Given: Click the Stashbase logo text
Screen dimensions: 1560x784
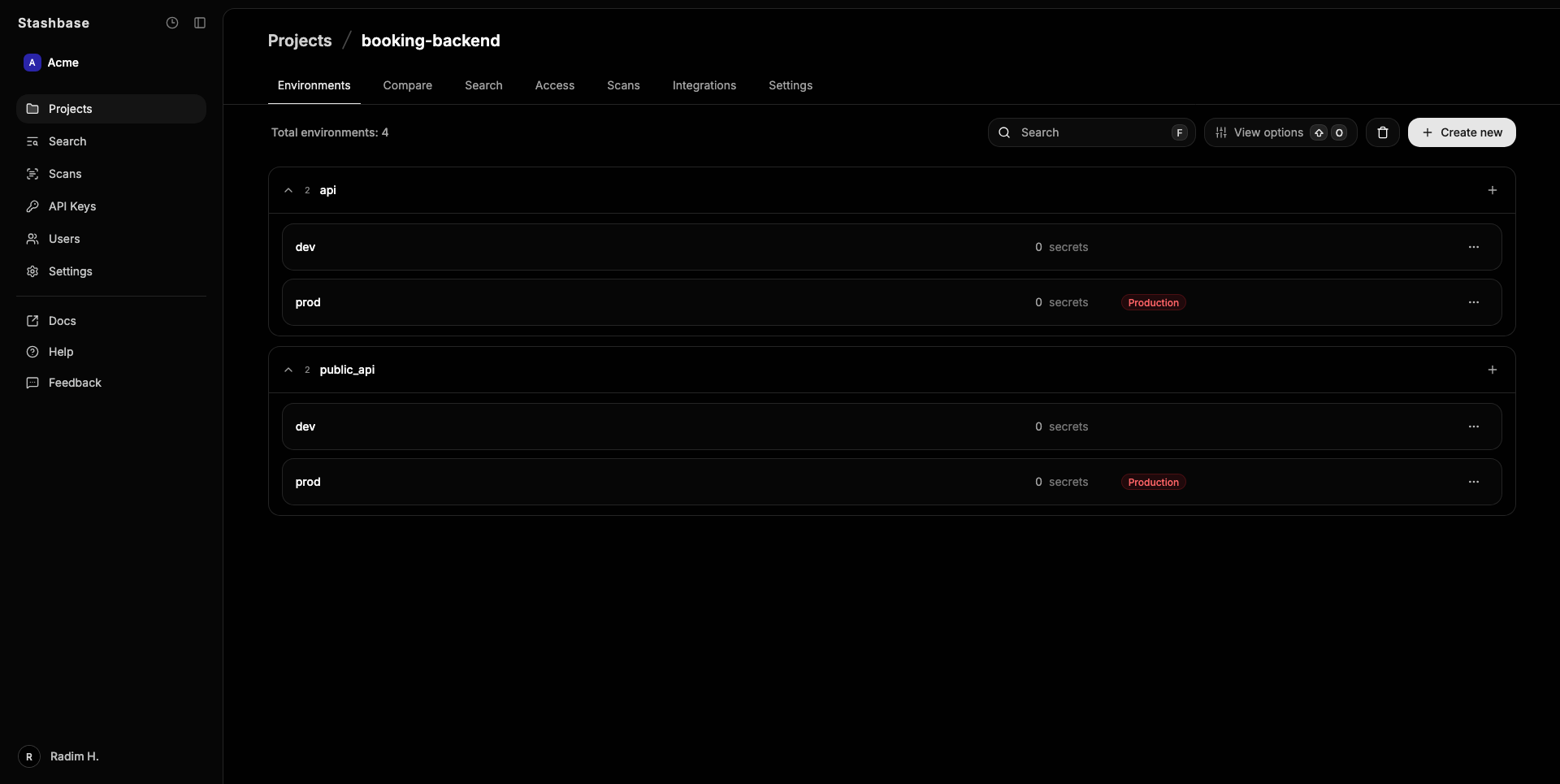Looking at the screenshot, I should 54,23.
